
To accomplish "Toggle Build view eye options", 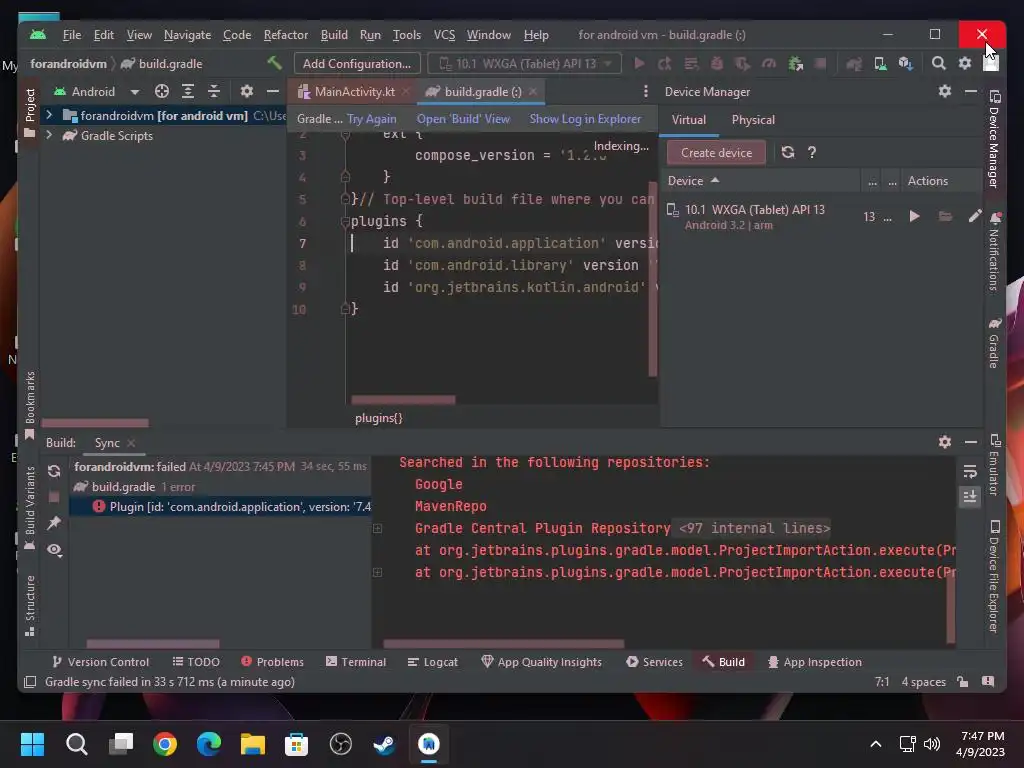I will tap(54, 550).
